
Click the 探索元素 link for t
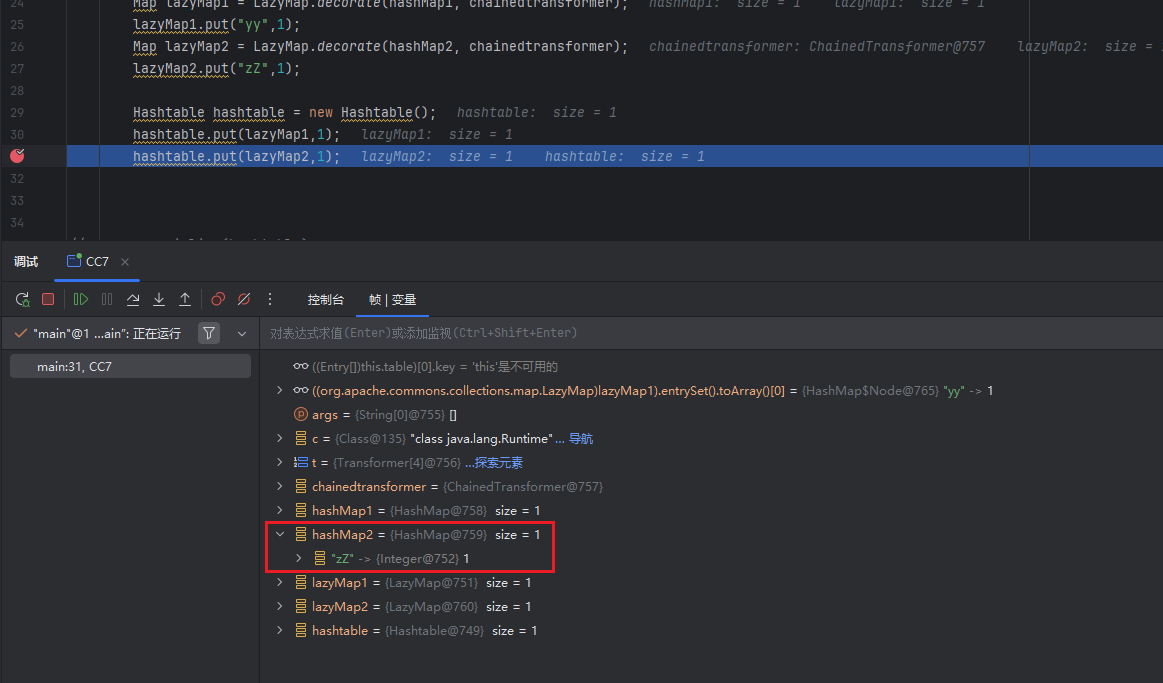pyautogui.click(x=498, y=463)
